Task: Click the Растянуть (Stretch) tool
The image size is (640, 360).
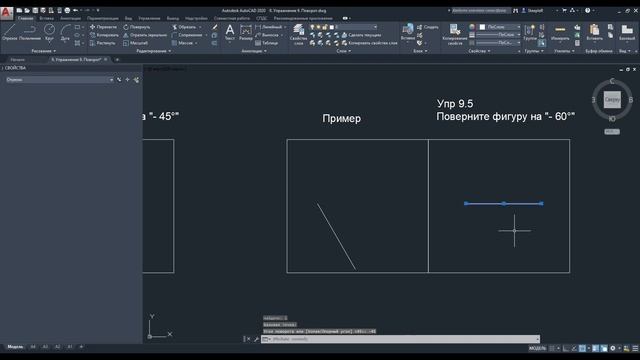Action: tap(103, 43)
